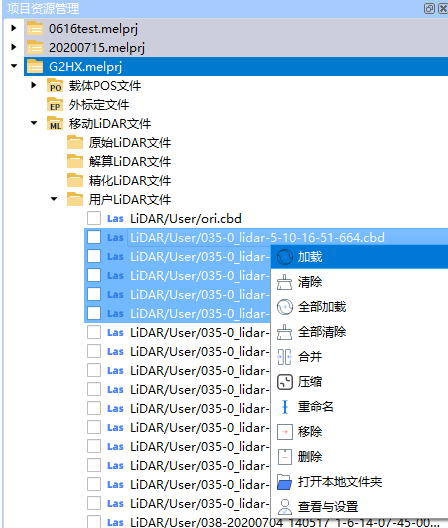448x528 pixels.
Task: Collapse the 移动LiDAR文件 node
Action: point(34,123)
